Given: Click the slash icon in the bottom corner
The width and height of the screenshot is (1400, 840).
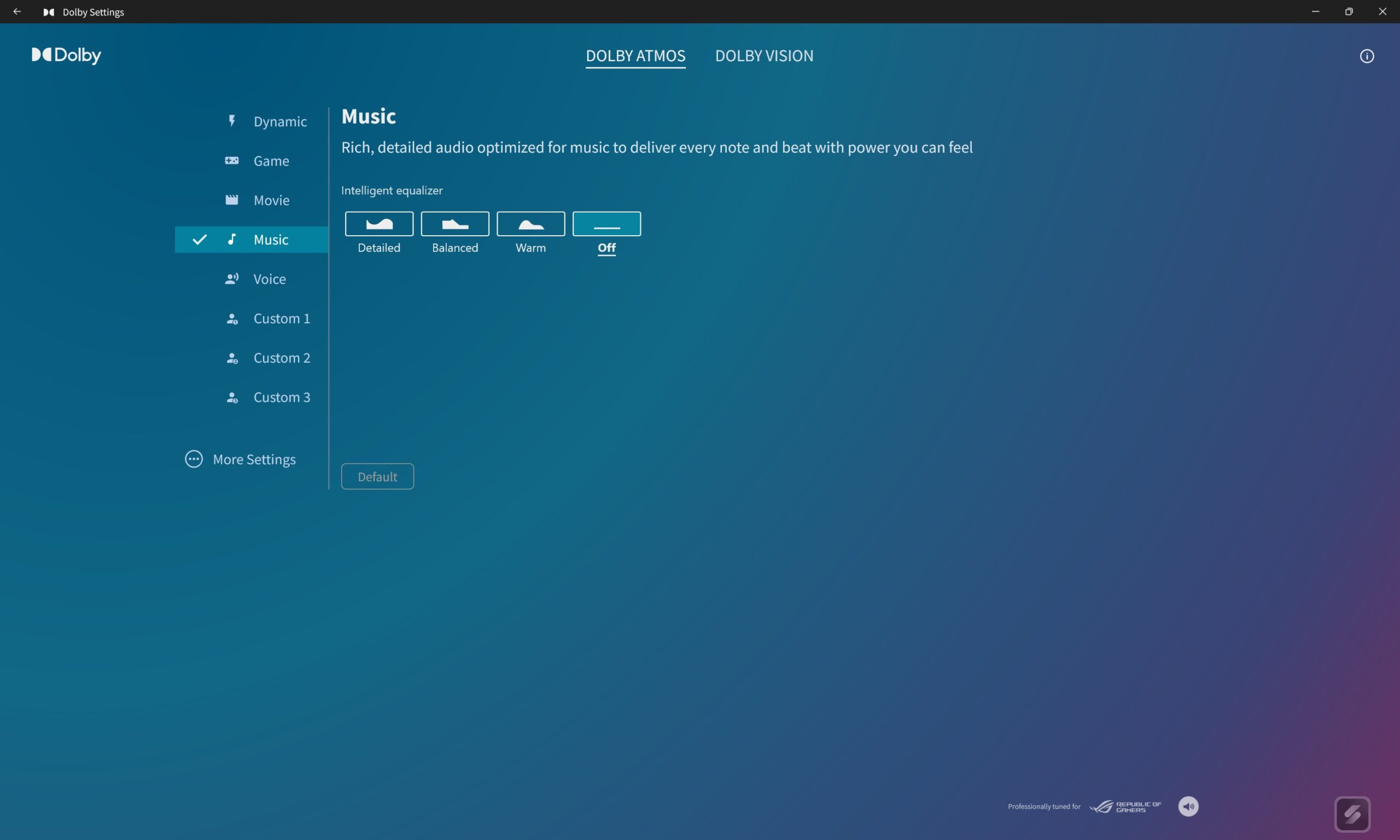Looking at the screenshot, I should pyautogui.click(x=1352, y=814).
